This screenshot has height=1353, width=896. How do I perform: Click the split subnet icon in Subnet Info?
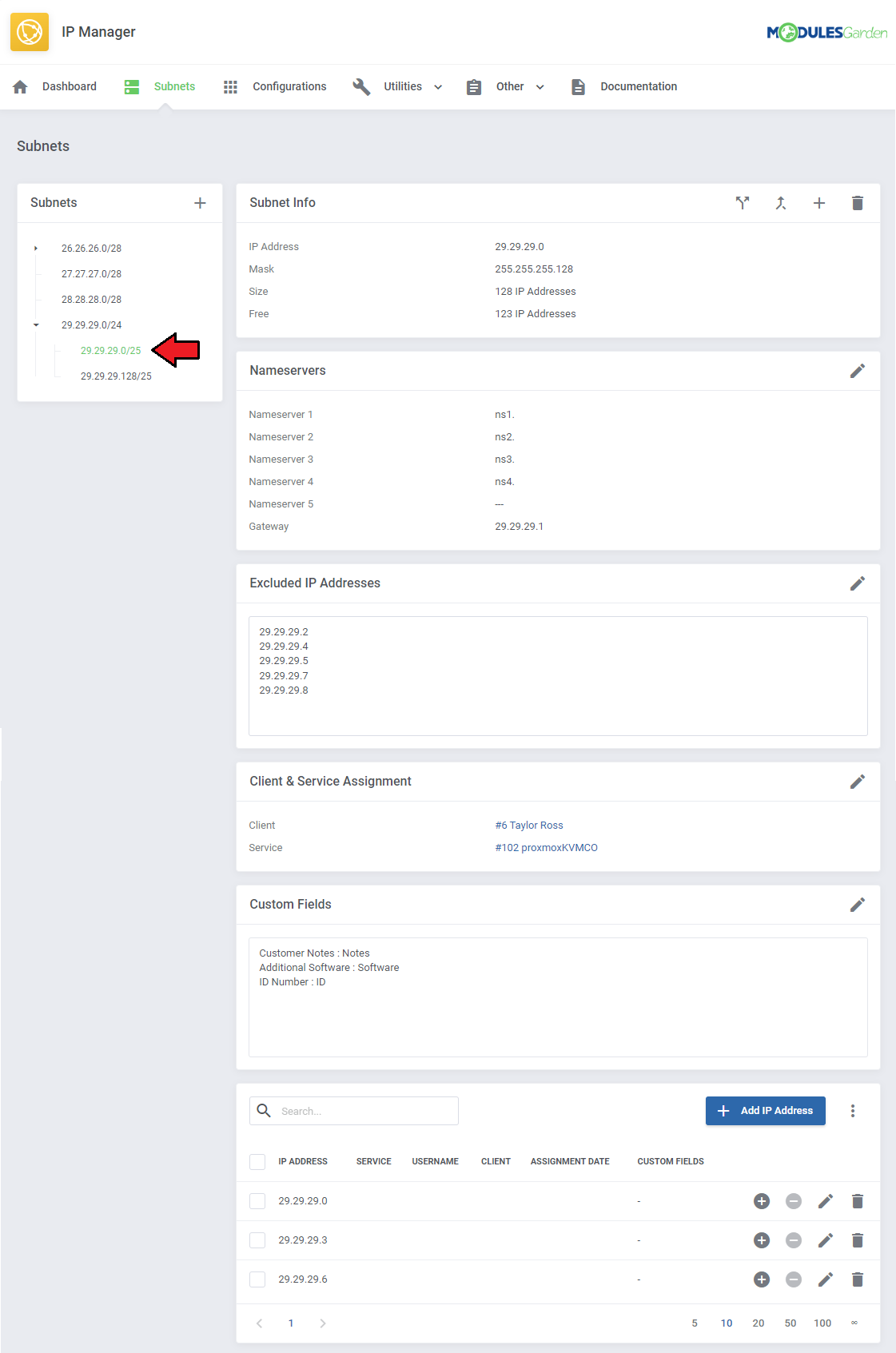coord(743,203)
